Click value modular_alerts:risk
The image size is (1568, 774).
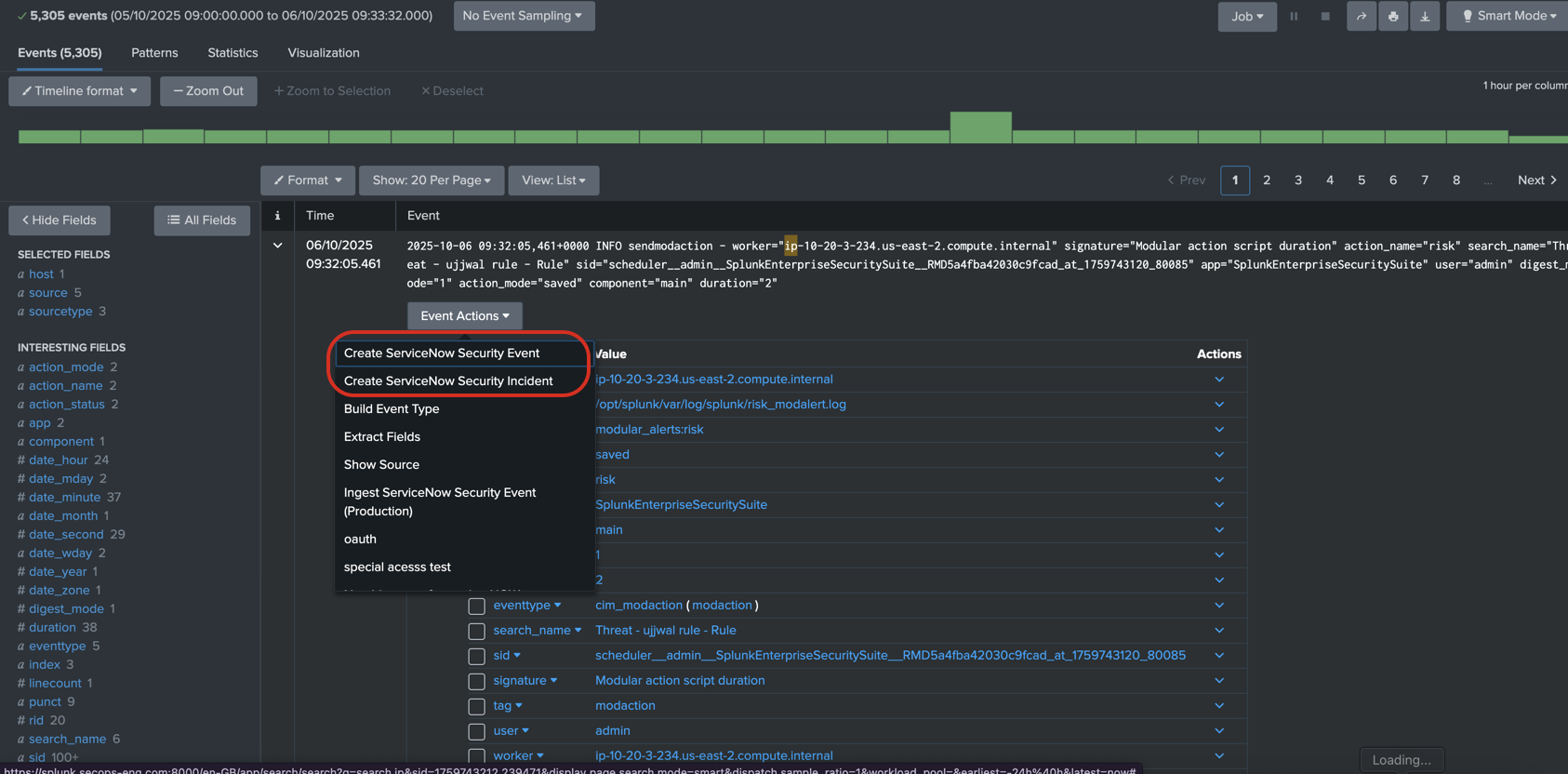tap(649, 430)
